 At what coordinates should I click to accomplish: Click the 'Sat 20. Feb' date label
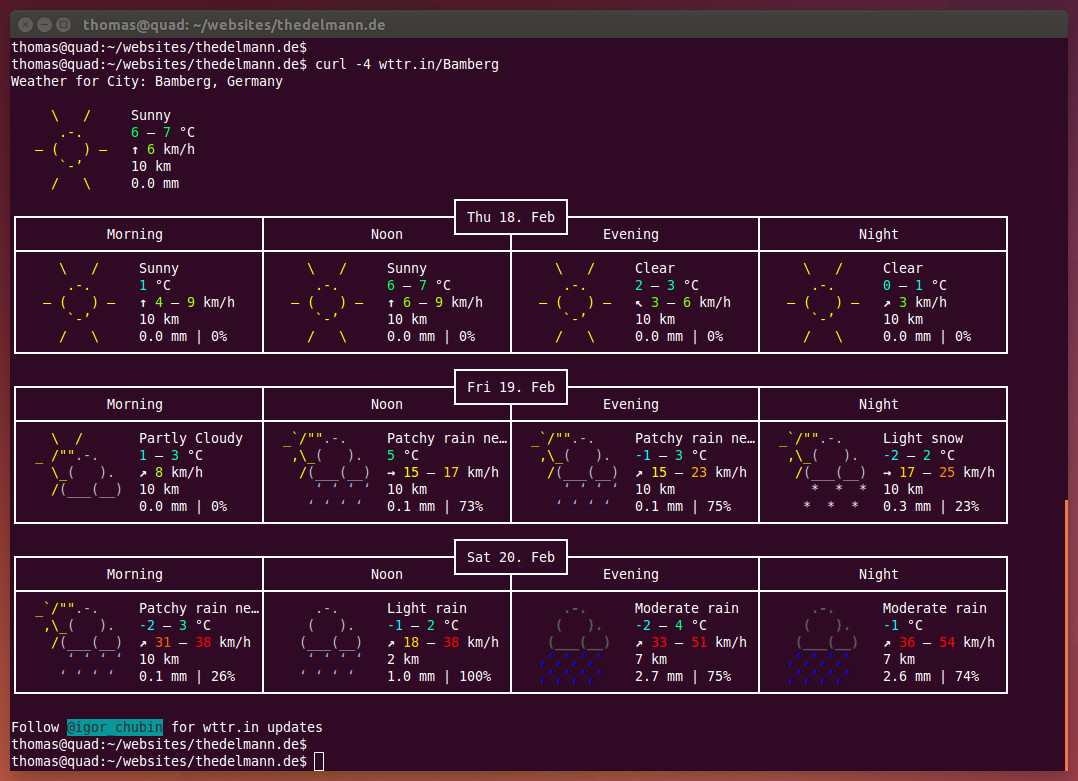(x=511, y=557)
